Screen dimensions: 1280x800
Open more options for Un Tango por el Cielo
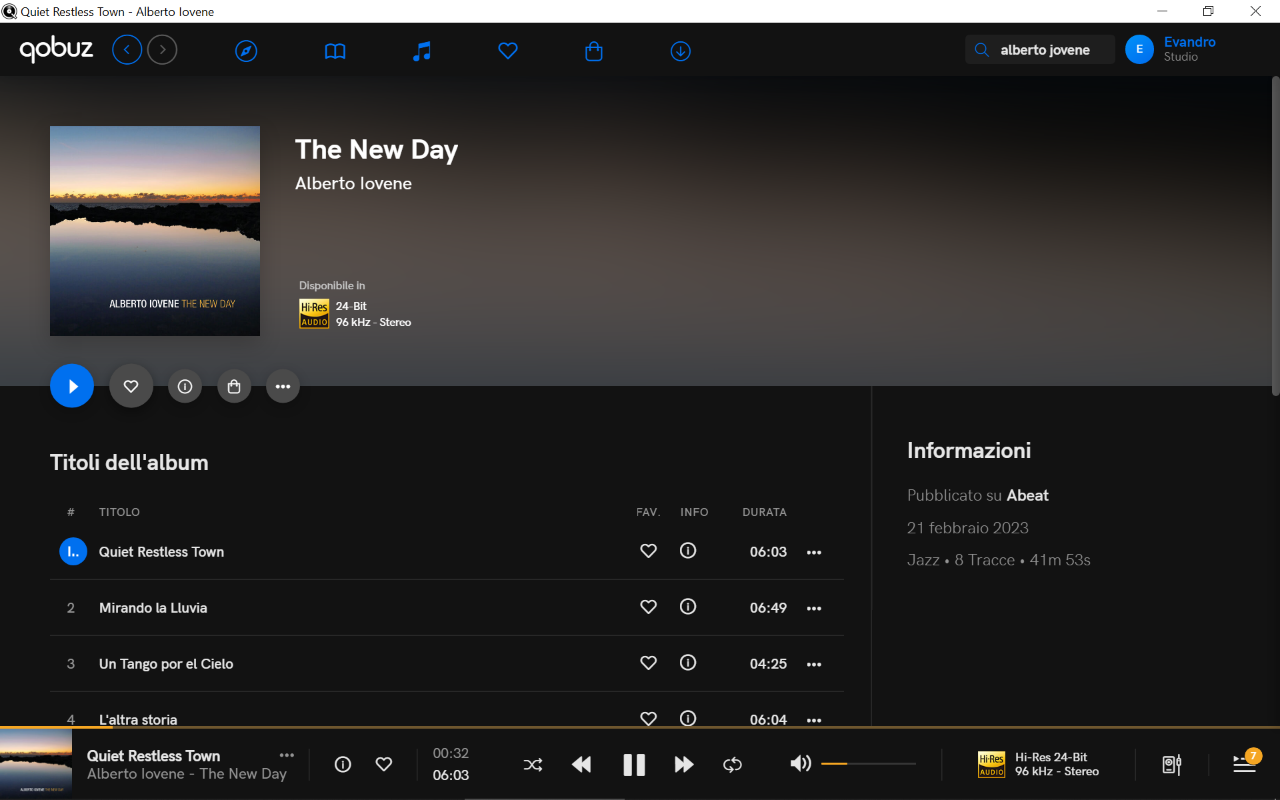[814, 664]
